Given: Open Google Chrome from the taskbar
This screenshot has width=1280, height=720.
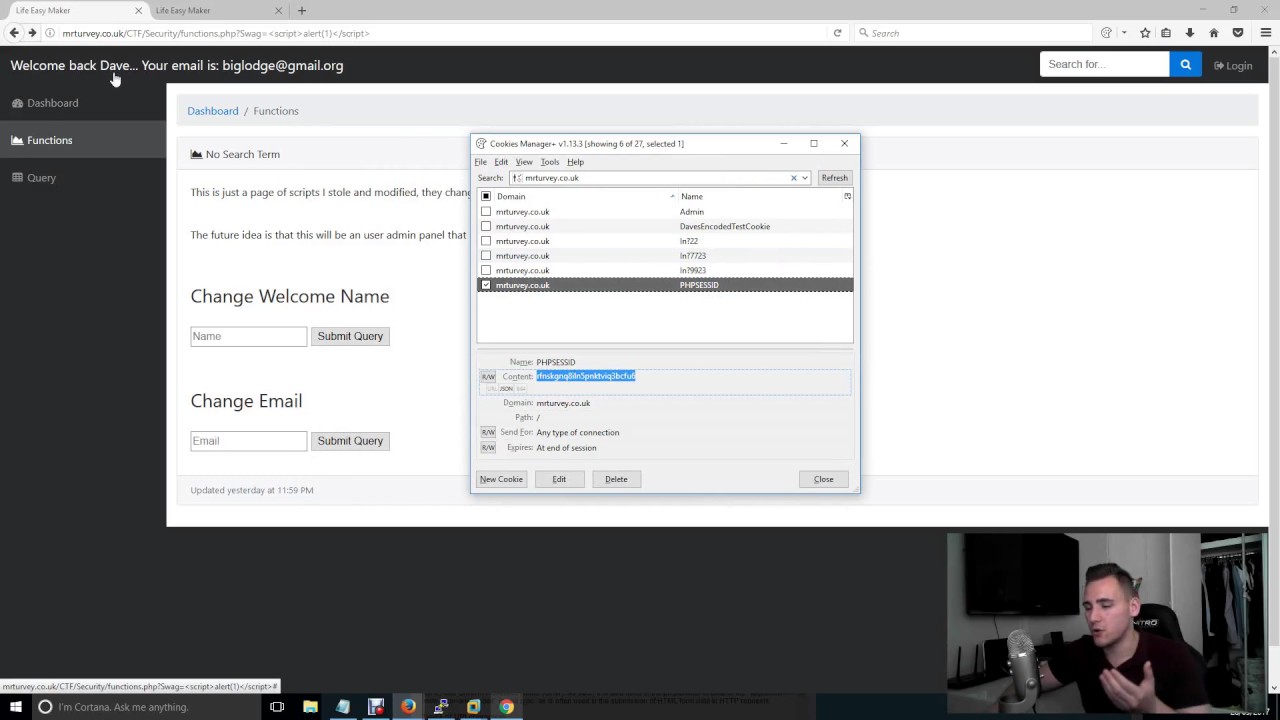Looking at the screenshot, I should (x=507, y=707).
